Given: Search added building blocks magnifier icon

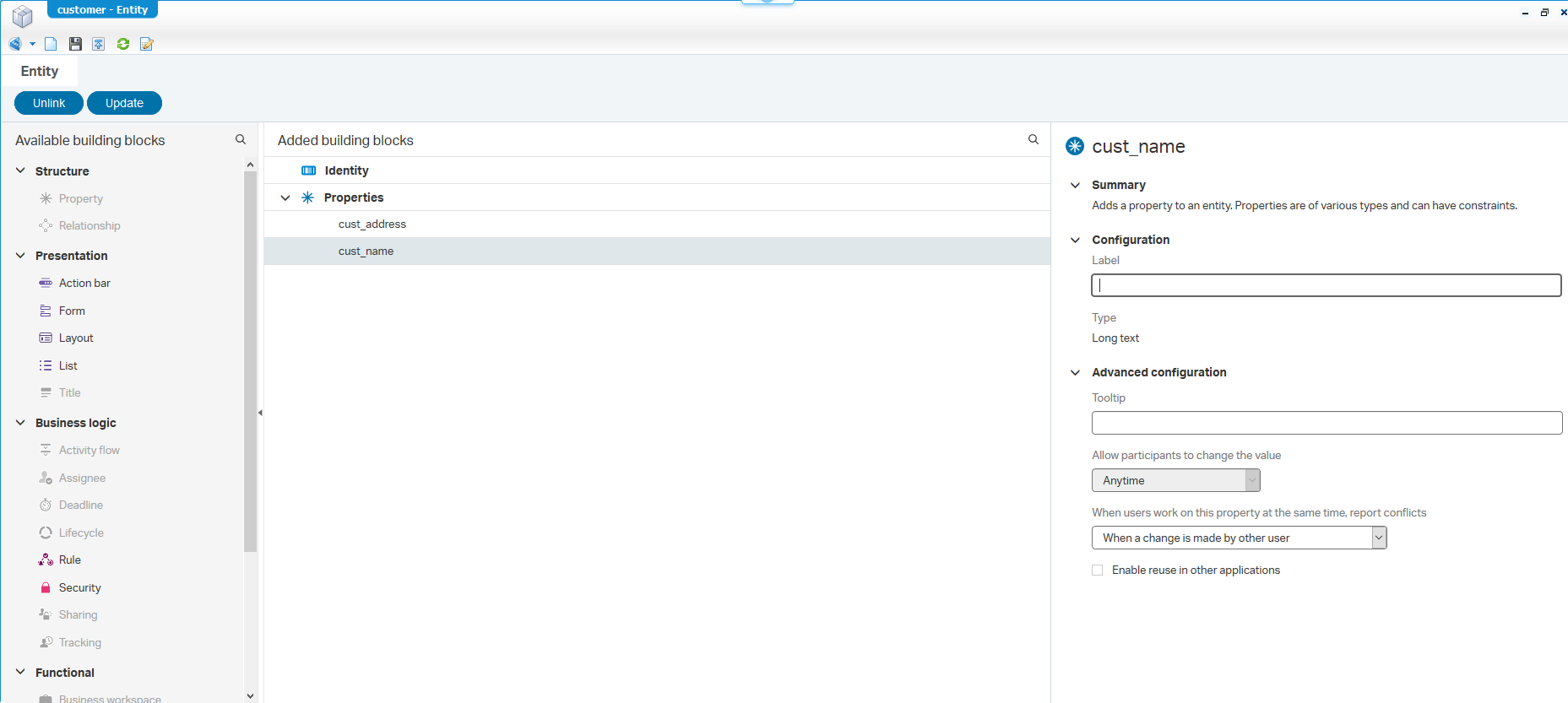Looking at the screenshot, I should 1034,139.
